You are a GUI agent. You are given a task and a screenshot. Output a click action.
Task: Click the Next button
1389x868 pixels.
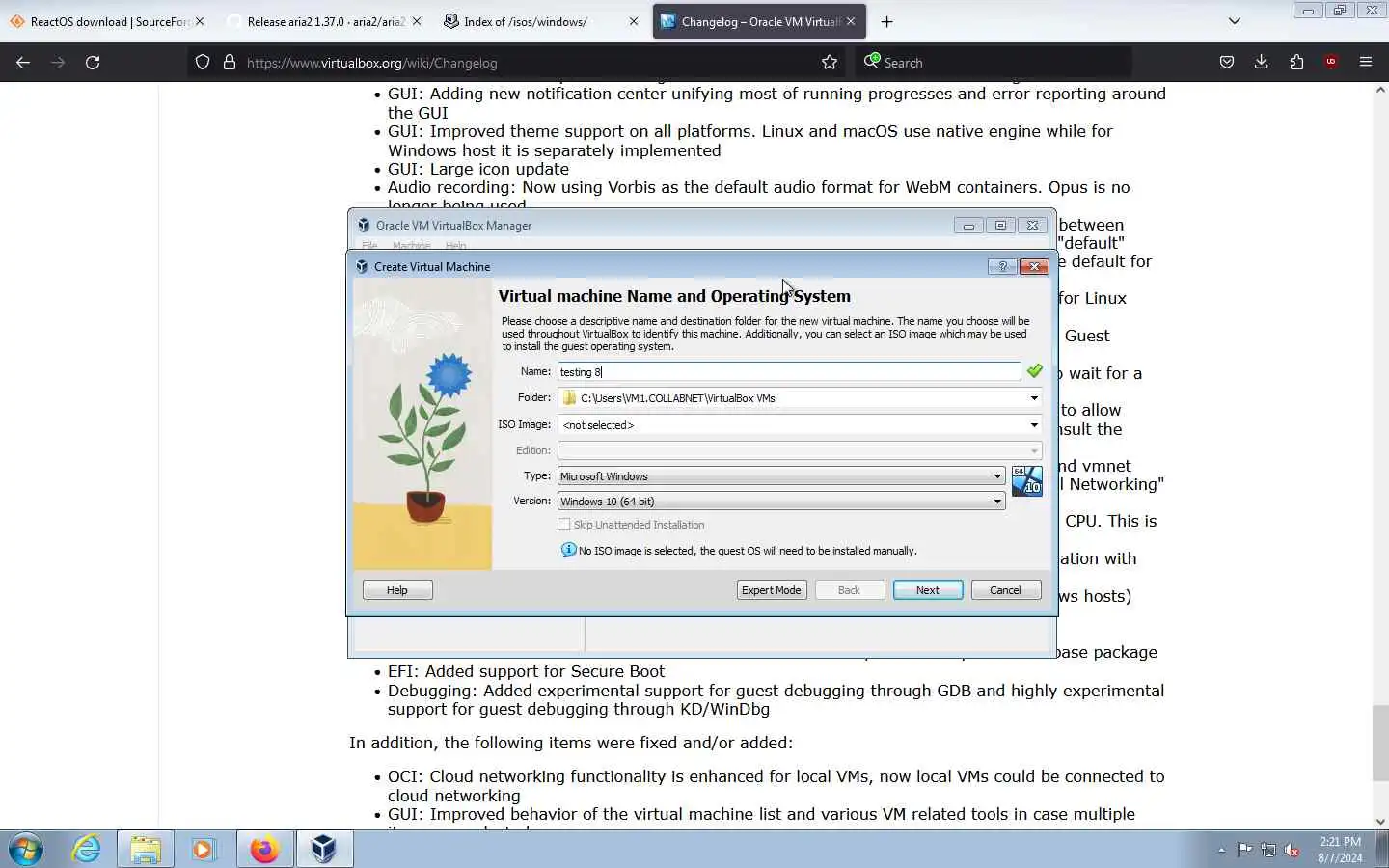click(928, 590)
